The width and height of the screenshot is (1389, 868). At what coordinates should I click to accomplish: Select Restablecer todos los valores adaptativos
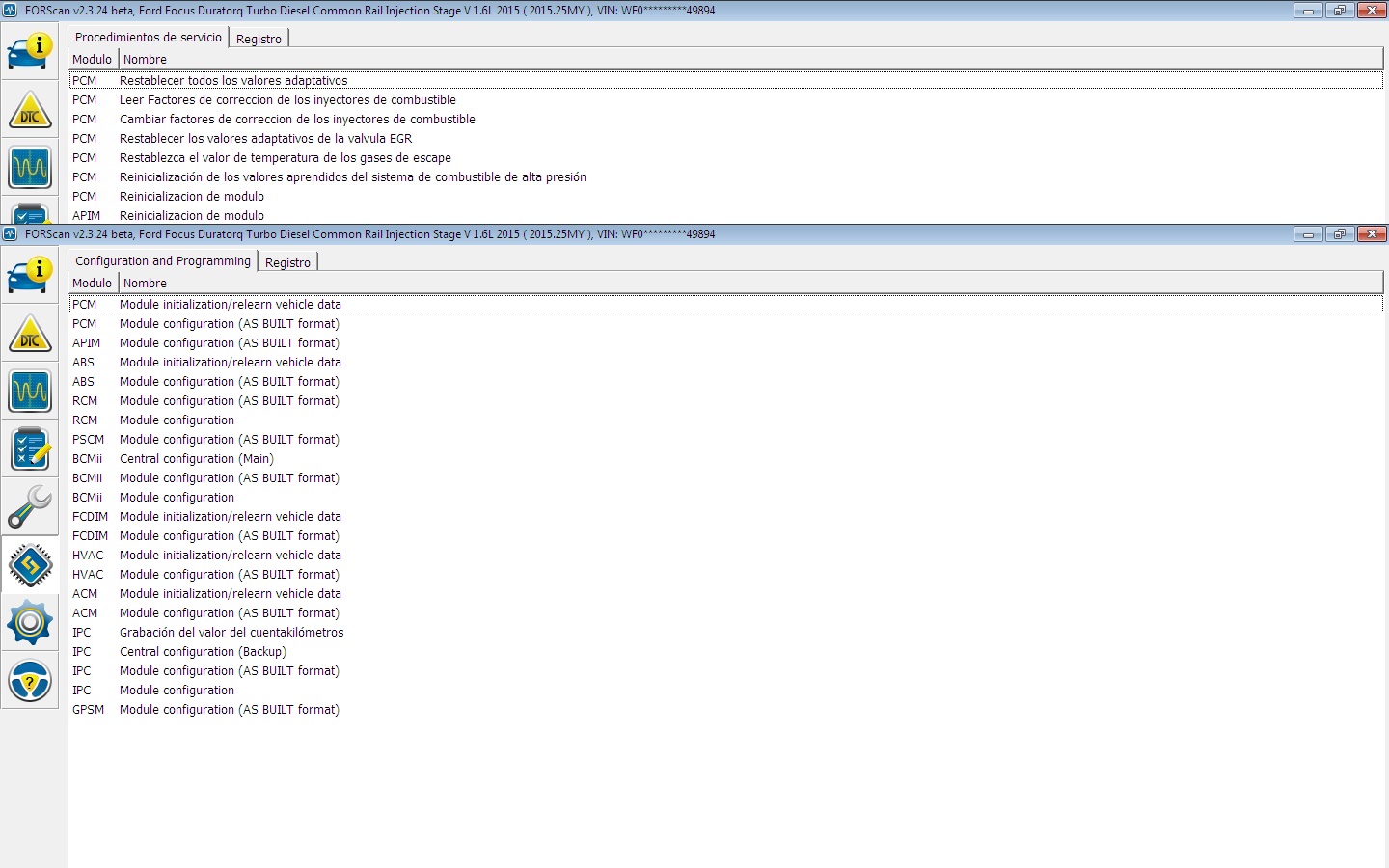(232, 81)
